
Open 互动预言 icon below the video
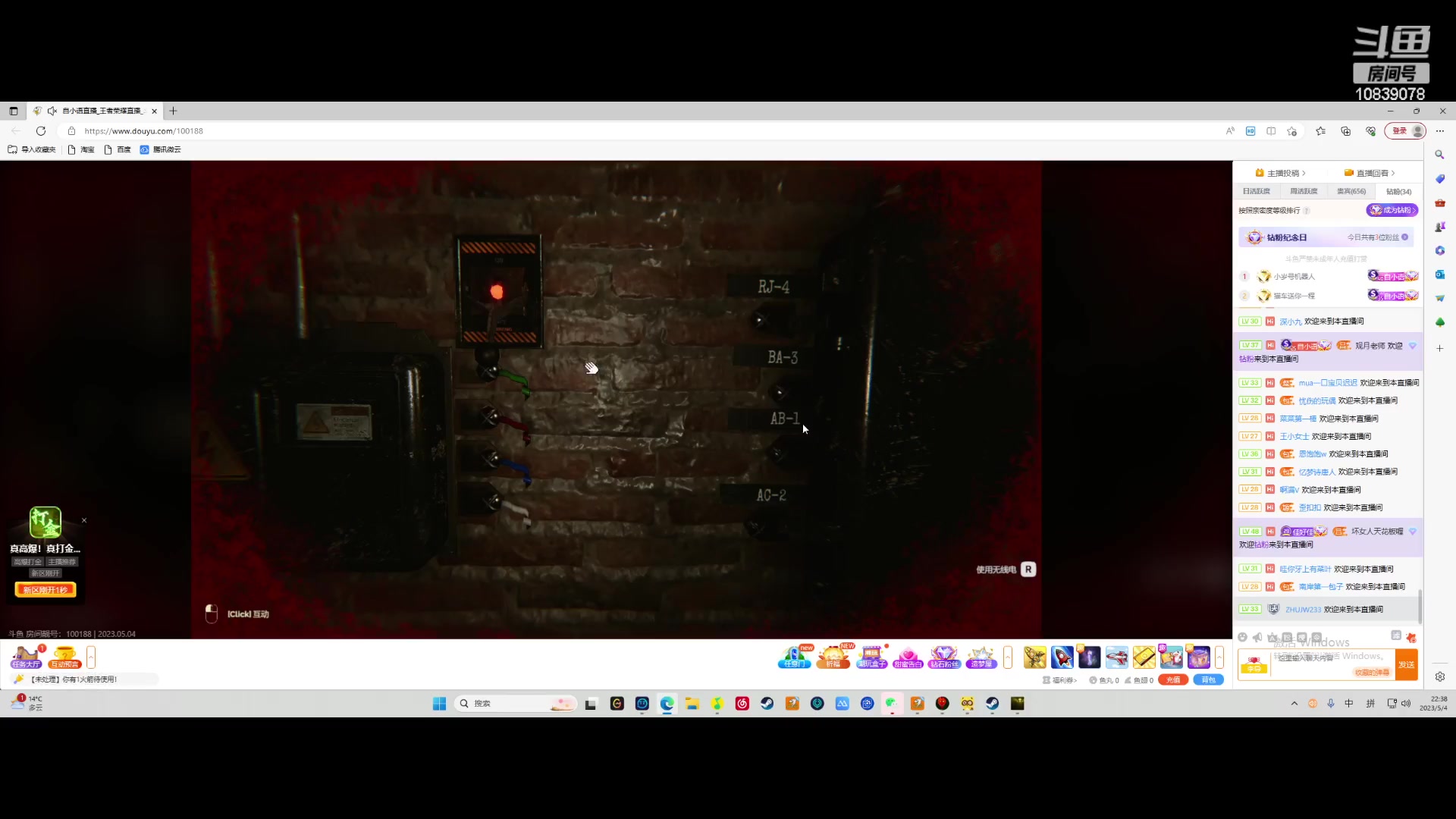coord(65,657)
